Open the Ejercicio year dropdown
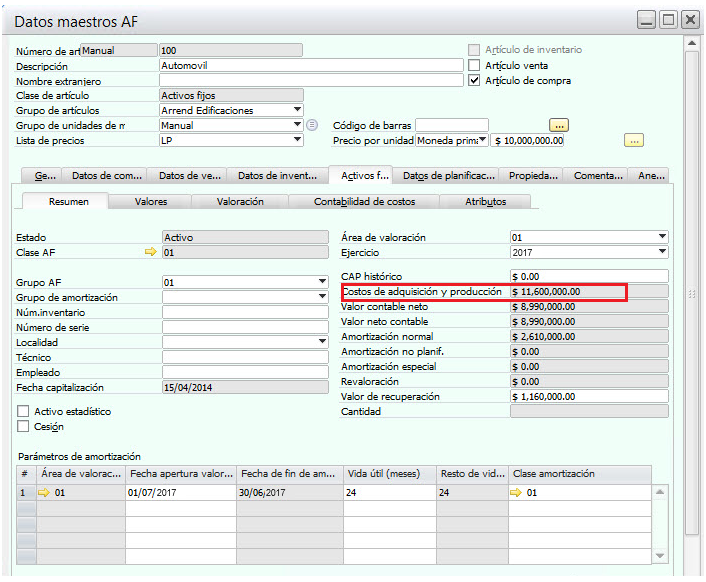 click(662, 252)
